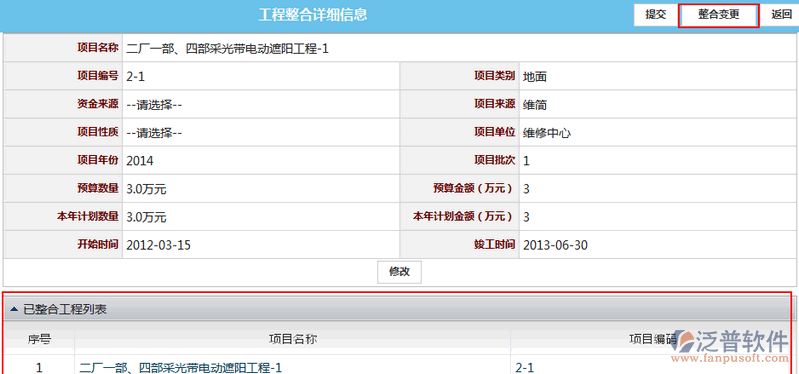Click the 竣工时间 date 2013-06-30
Image resolution: width=799 pixels, height=374 pixels.
click(555, 245)
